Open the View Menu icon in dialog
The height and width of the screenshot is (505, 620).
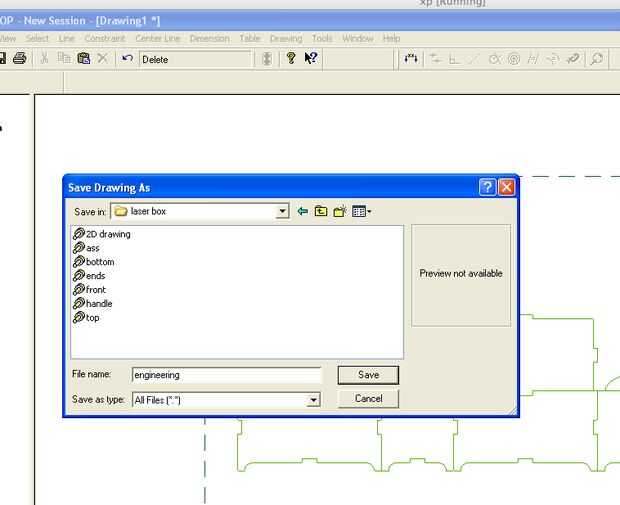pyautogui.click(x=361, y=212)
